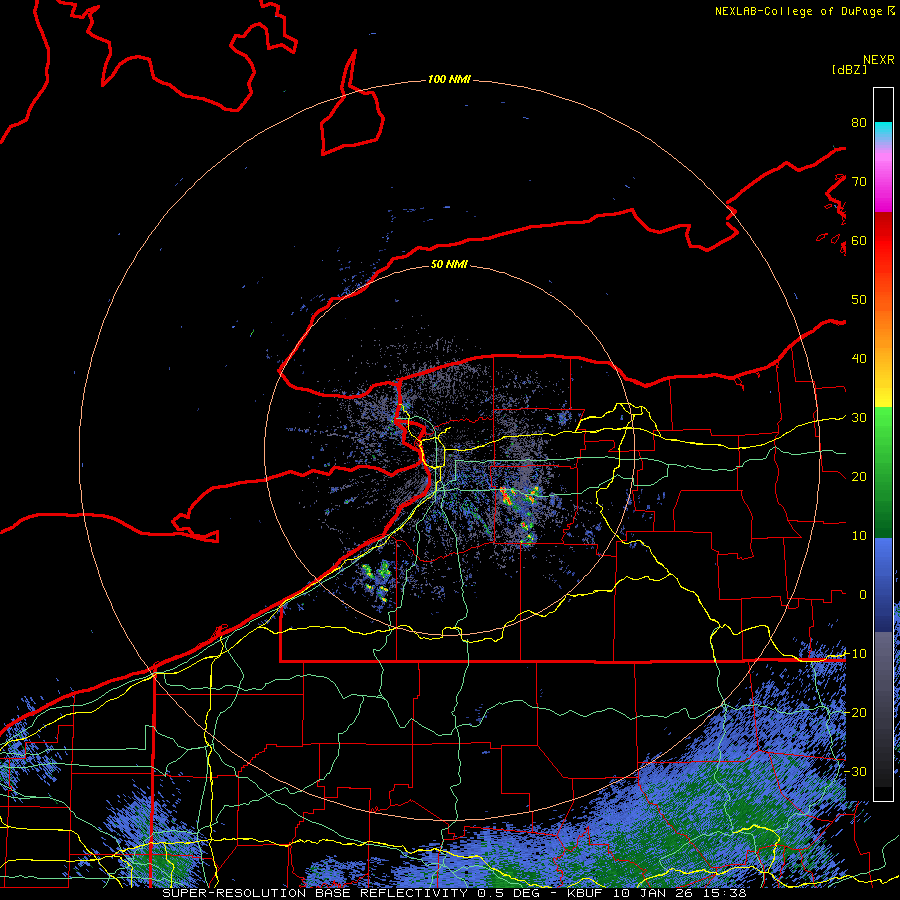This screenshot has height=900, width=900.
Task: Click the '60' value on the dBZ scale
Action: pyautogui.click(x=859, y=241)
